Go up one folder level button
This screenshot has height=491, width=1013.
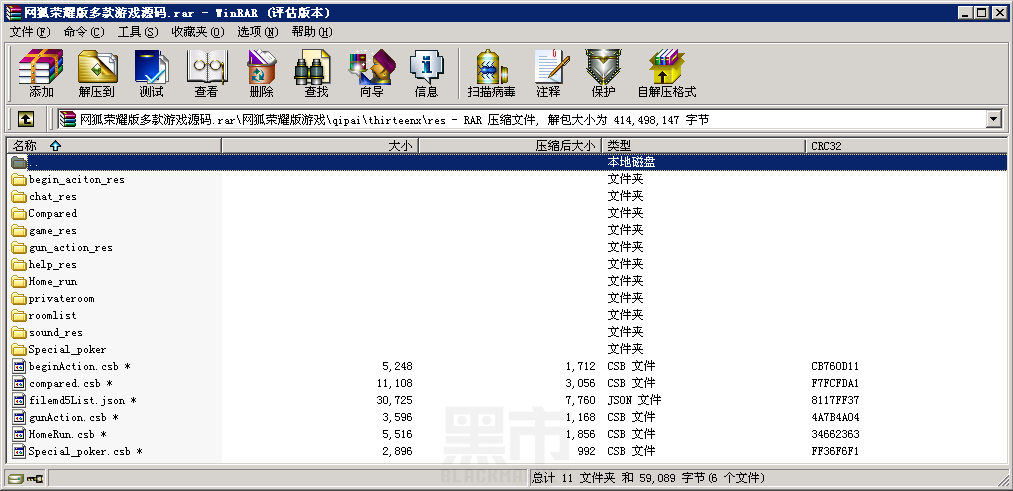coord(25,119)
